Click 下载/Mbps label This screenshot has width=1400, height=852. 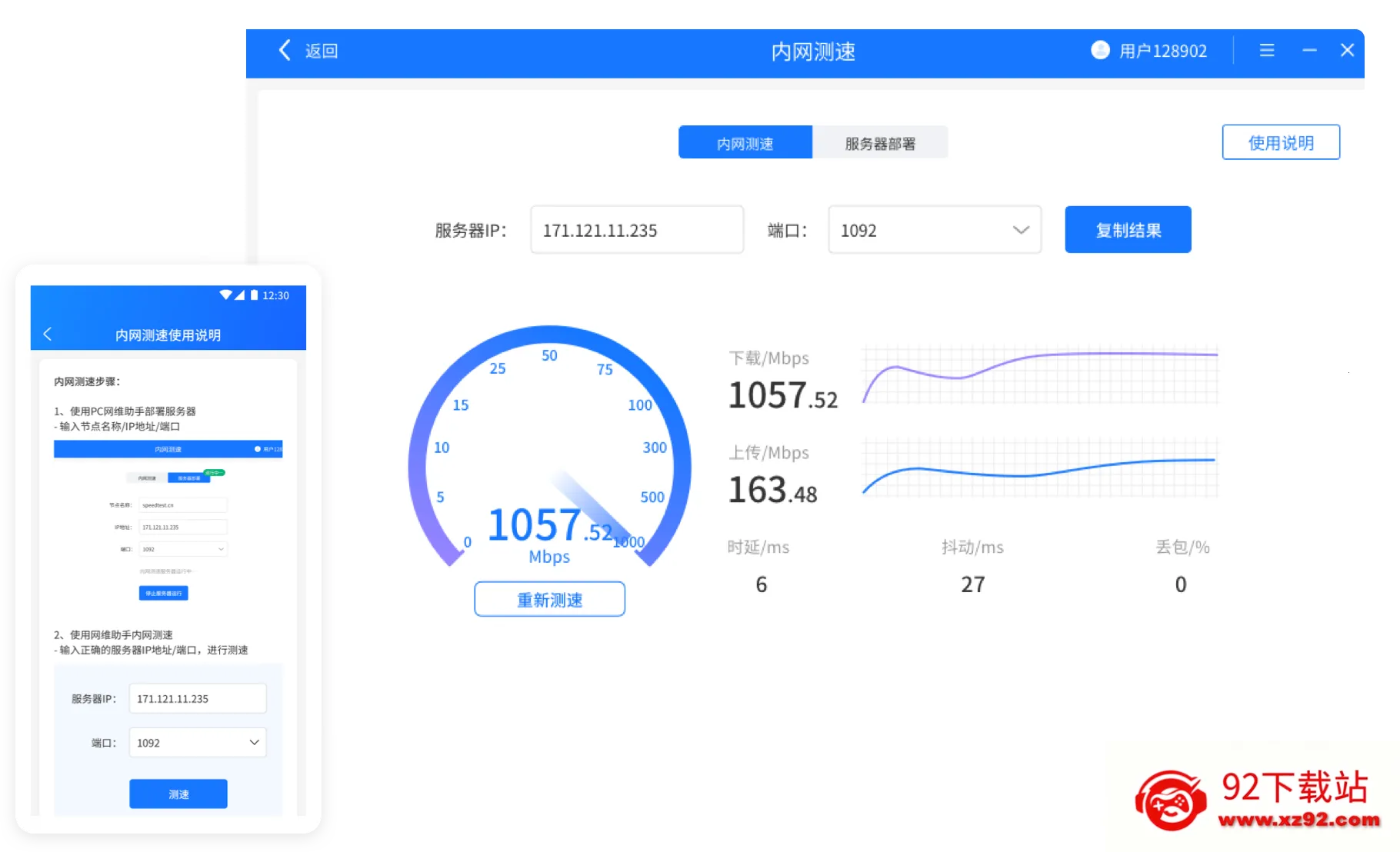(x=768, y=358)
